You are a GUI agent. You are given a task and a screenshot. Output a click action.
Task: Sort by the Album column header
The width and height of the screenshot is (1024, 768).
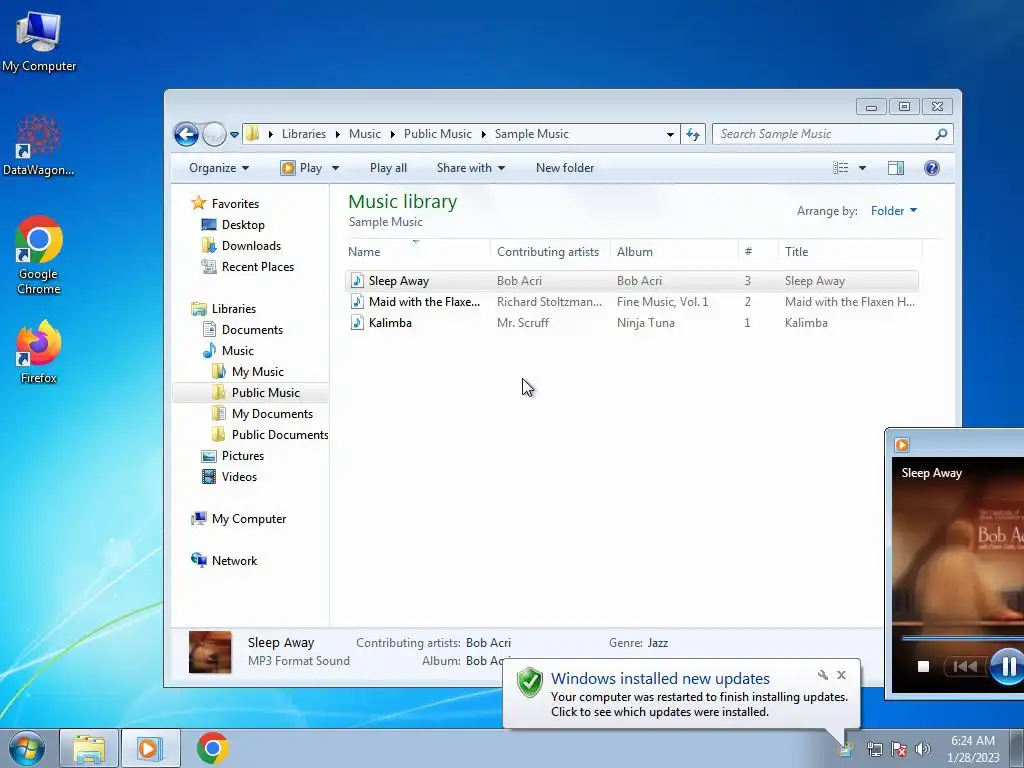pos(674,251)
